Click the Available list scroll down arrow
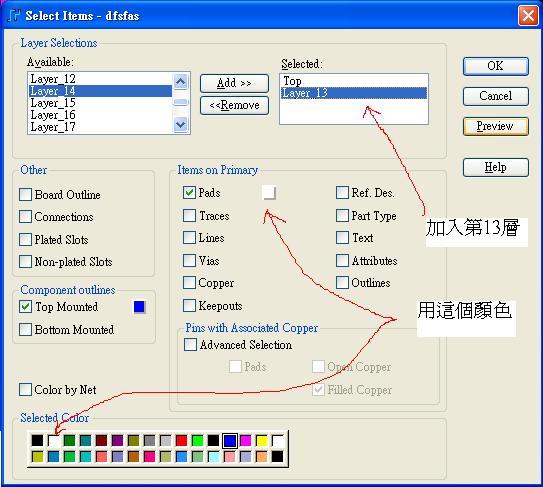Screen dimensions: 543x487 [181, 124]
